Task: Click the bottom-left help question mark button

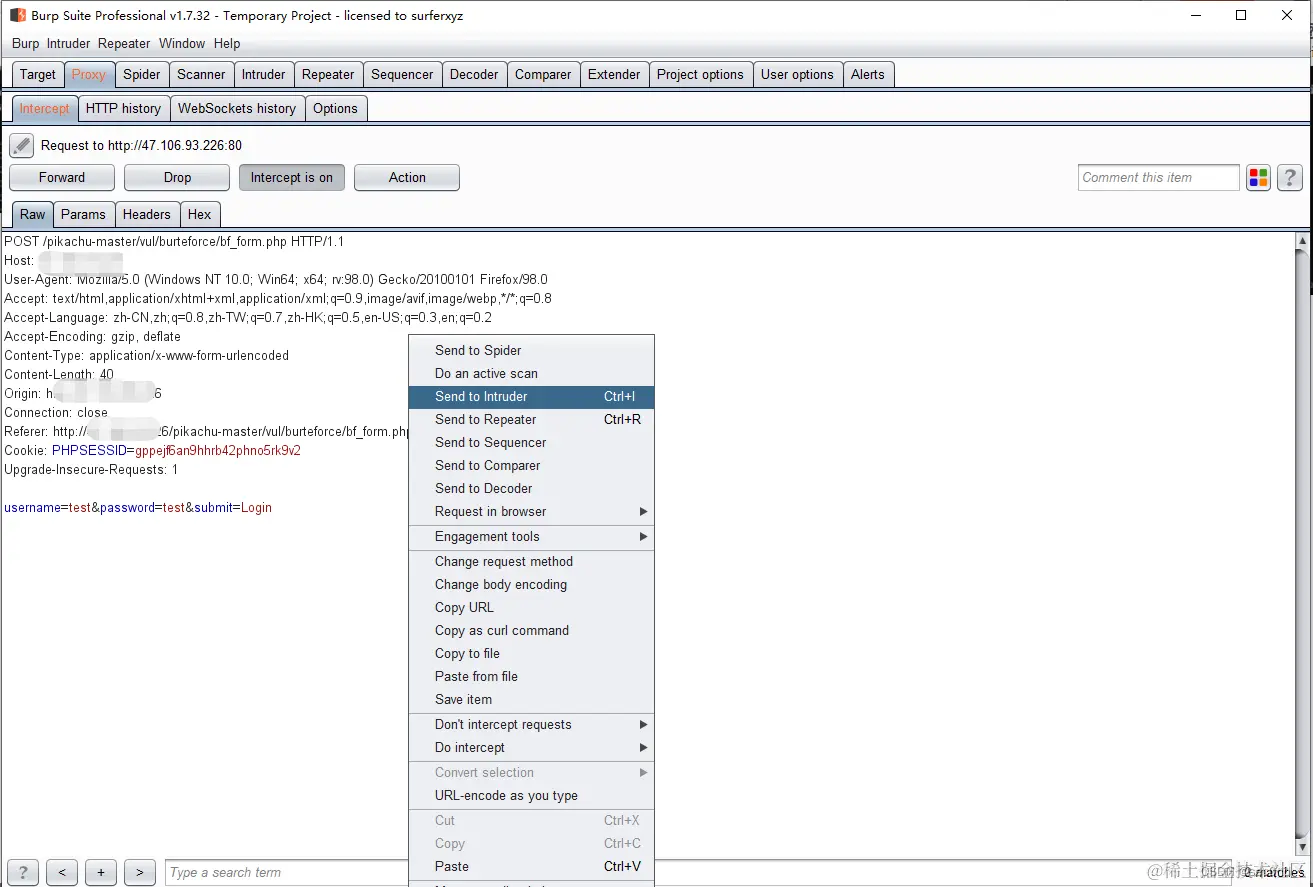Action: (x=23, y=872)
